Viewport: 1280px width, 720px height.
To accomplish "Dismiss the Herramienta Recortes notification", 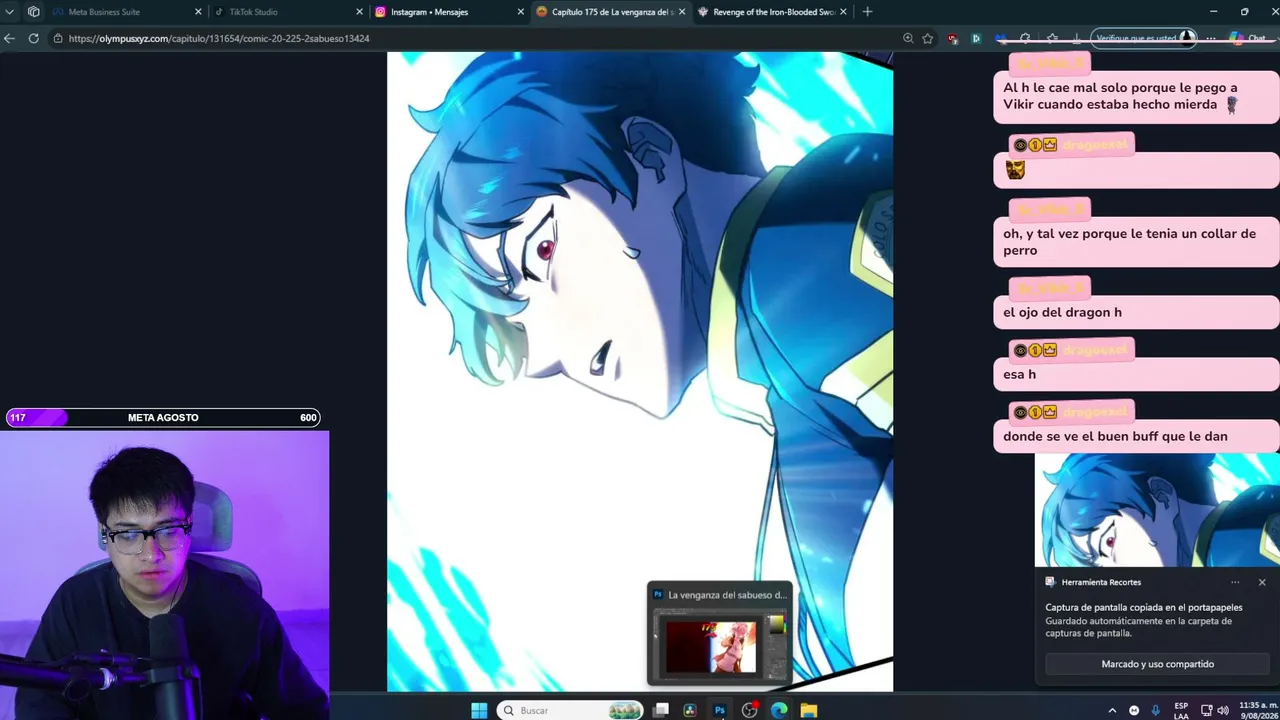I will 1262,582.
